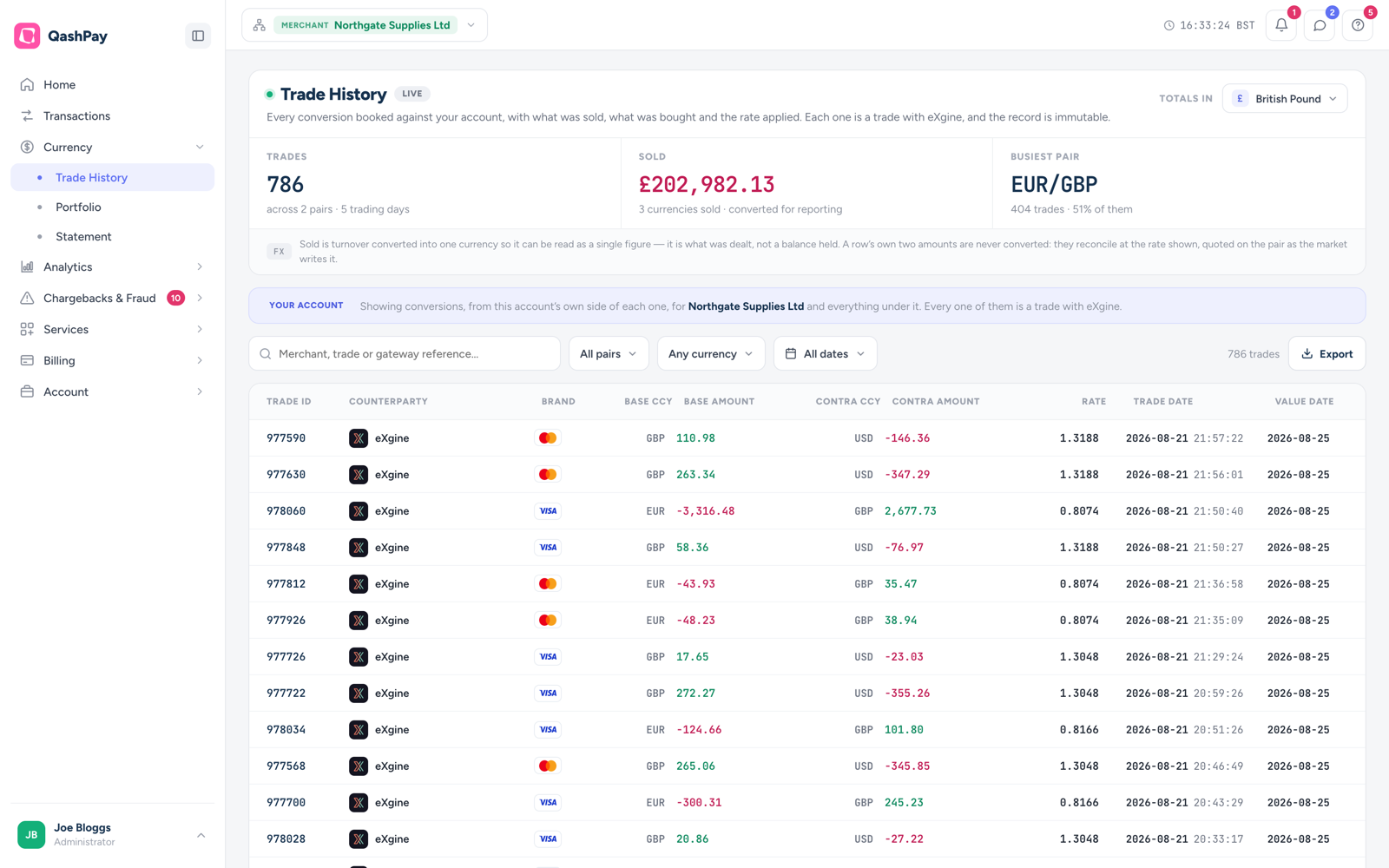Click the QashPay logo icon
The image size is (1389, 868).
tap(27, 36)
